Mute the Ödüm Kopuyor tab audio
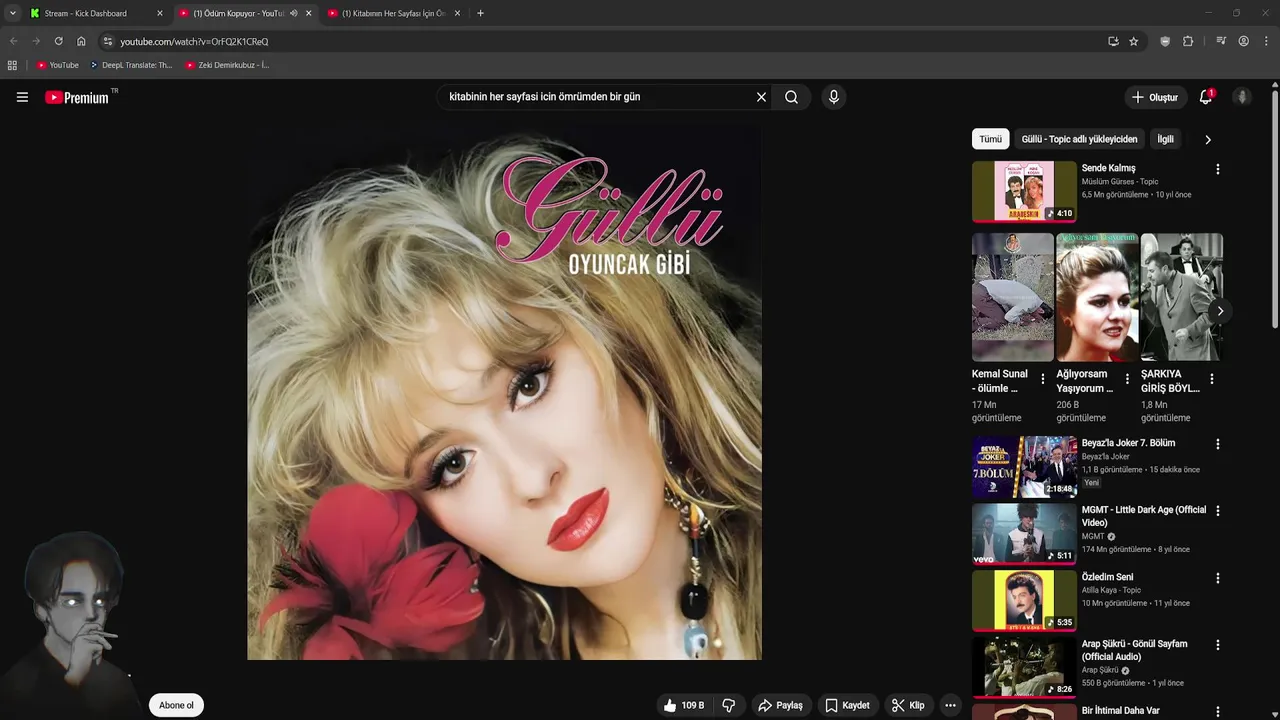Screen dimensions: 1280x720 point(293,13)
